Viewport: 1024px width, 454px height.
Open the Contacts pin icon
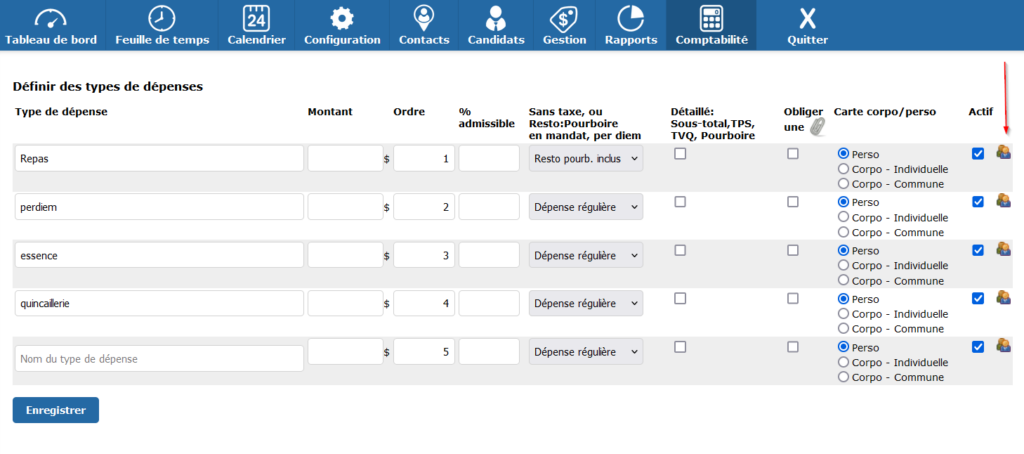(x=423, y=18)
